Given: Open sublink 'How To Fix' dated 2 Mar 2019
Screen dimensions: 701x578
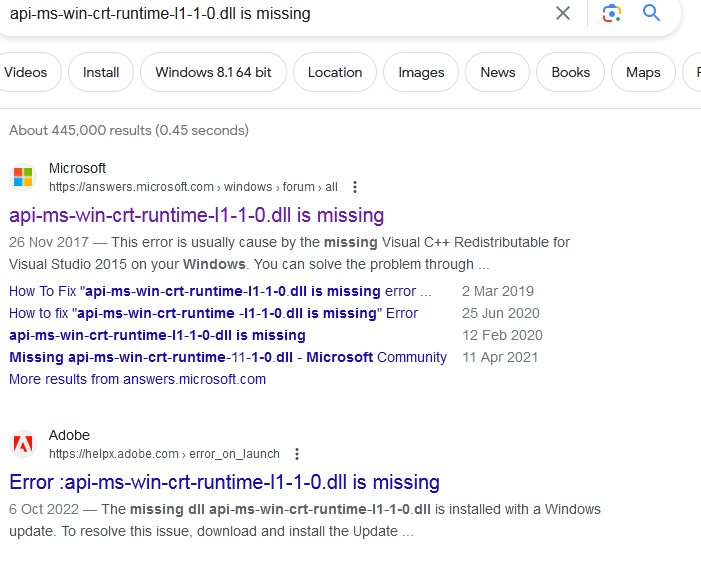Looking at the screenshot, I should [x=220, y=291].
